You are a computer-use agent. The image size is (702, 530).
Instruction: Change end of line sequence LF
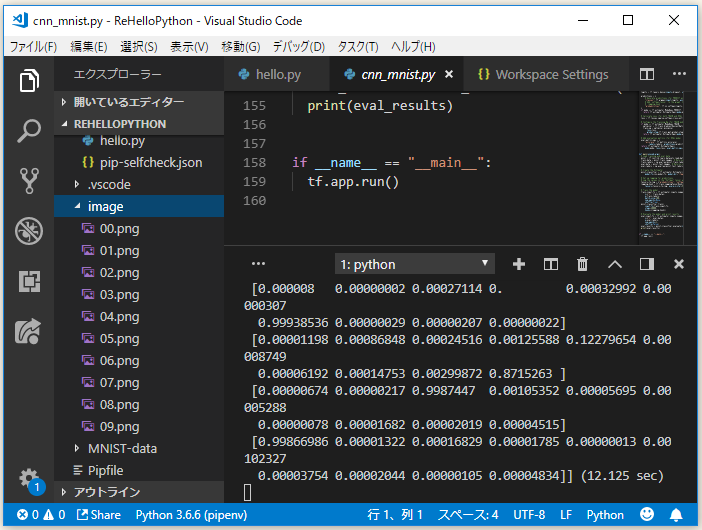click(566, 515)
